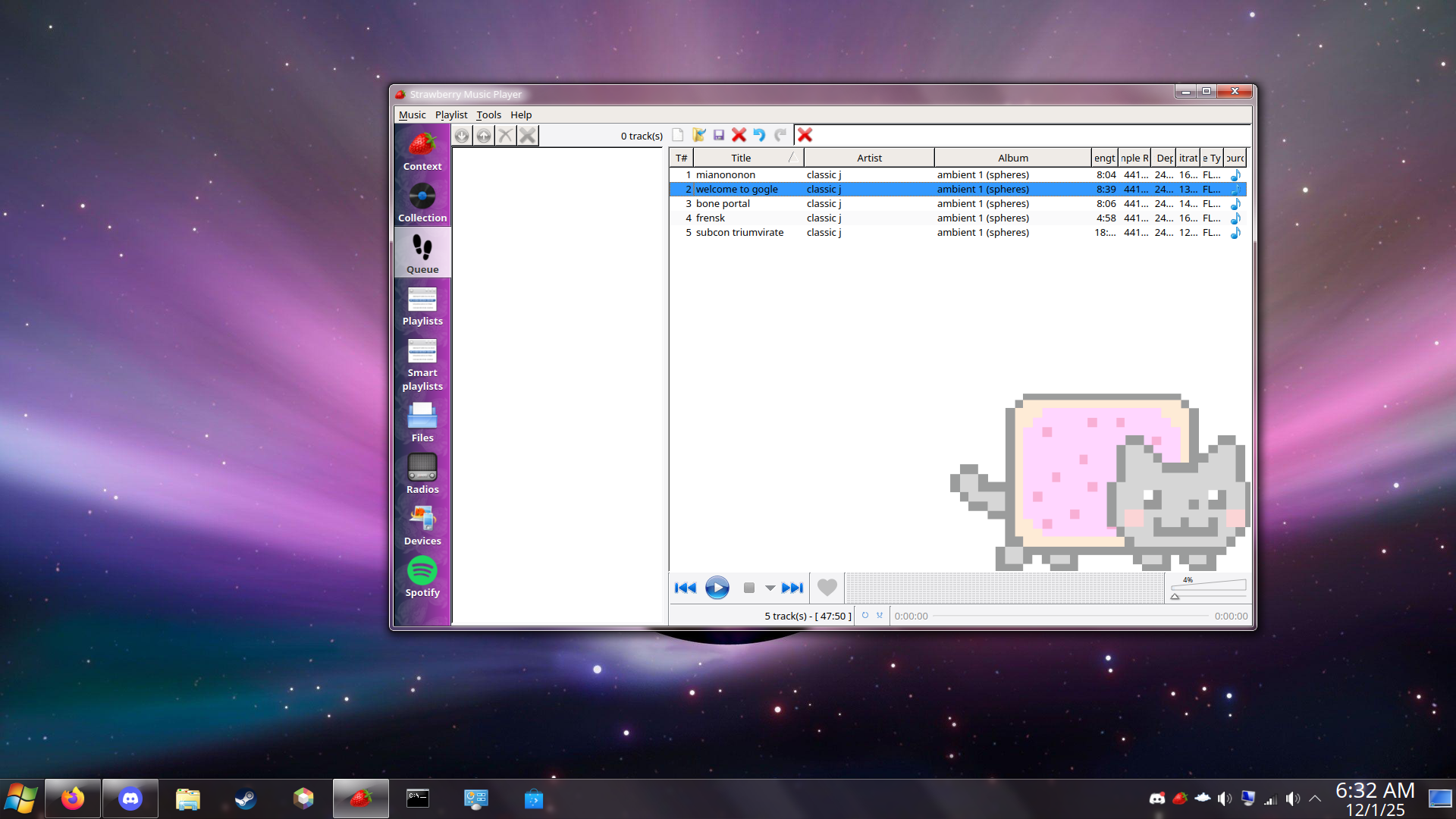1456x819 pixels.
Task: Open the Playlists sidebar section
Action: [422, 306]
